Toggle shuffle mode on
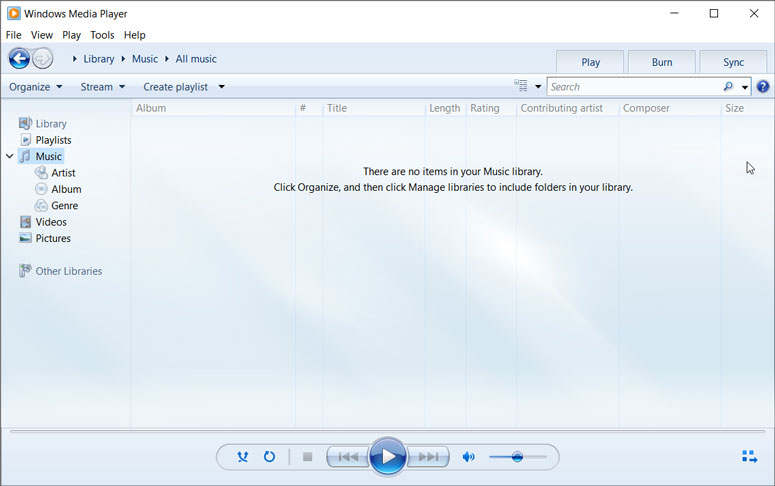Screen dimensions: 775x486 (x=242, y=456)
